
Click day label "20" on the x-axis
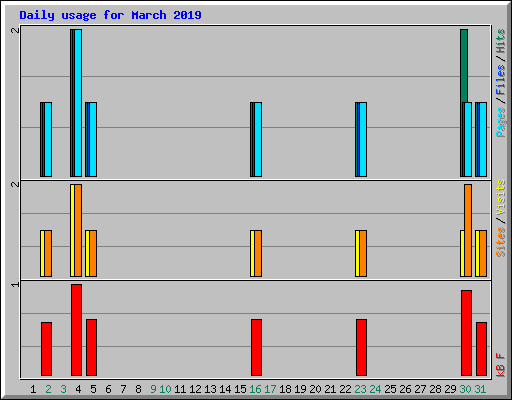click(x=315, y=389)
